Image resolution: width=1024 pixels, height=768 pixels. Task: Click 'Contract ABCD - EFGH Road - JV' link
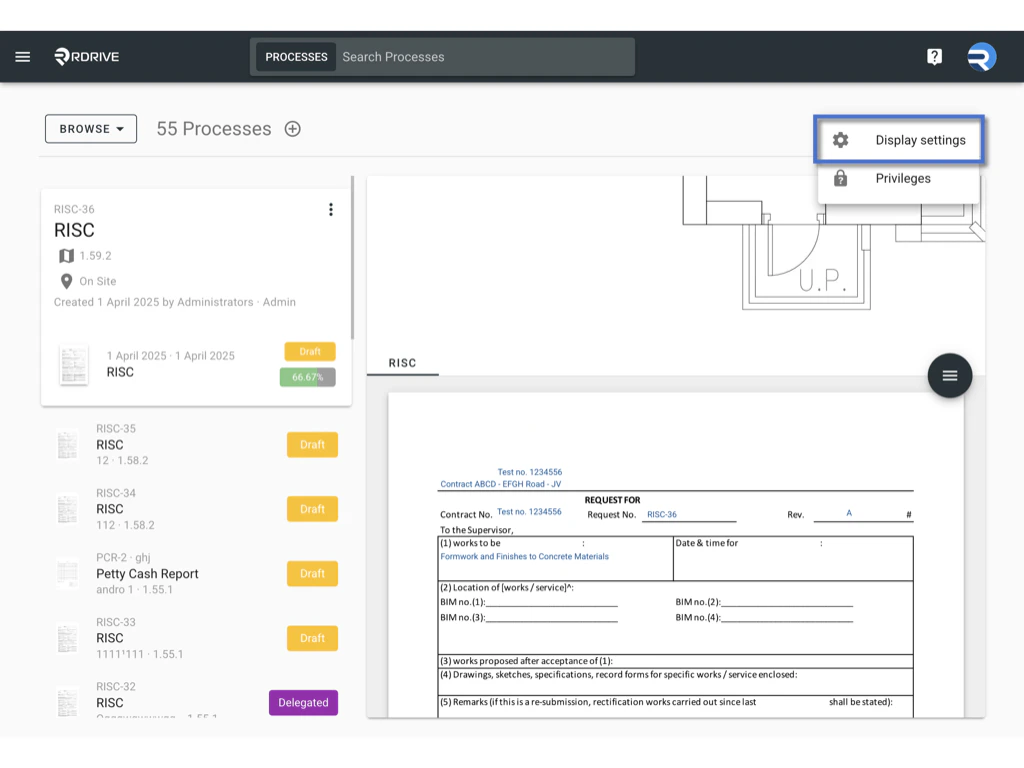pos(500,484)
